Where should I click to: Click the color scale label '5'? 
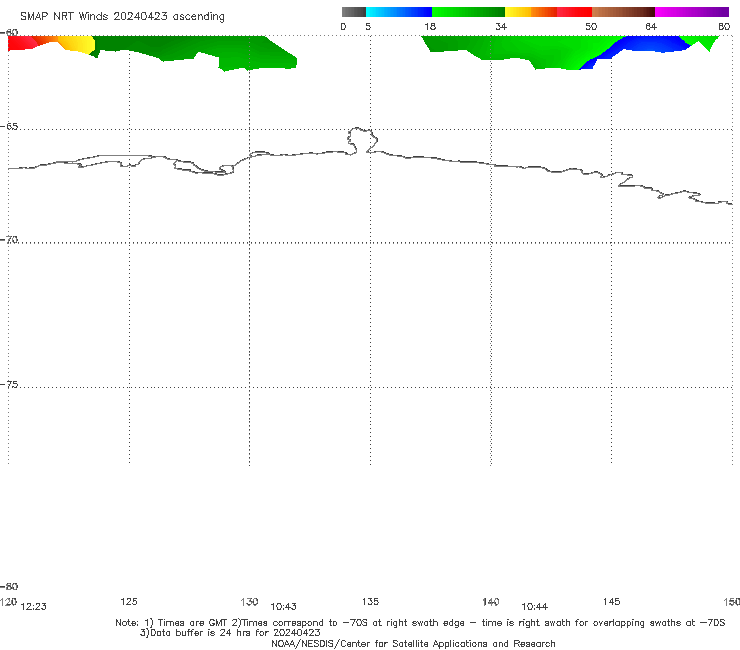(x=368, y=26)
